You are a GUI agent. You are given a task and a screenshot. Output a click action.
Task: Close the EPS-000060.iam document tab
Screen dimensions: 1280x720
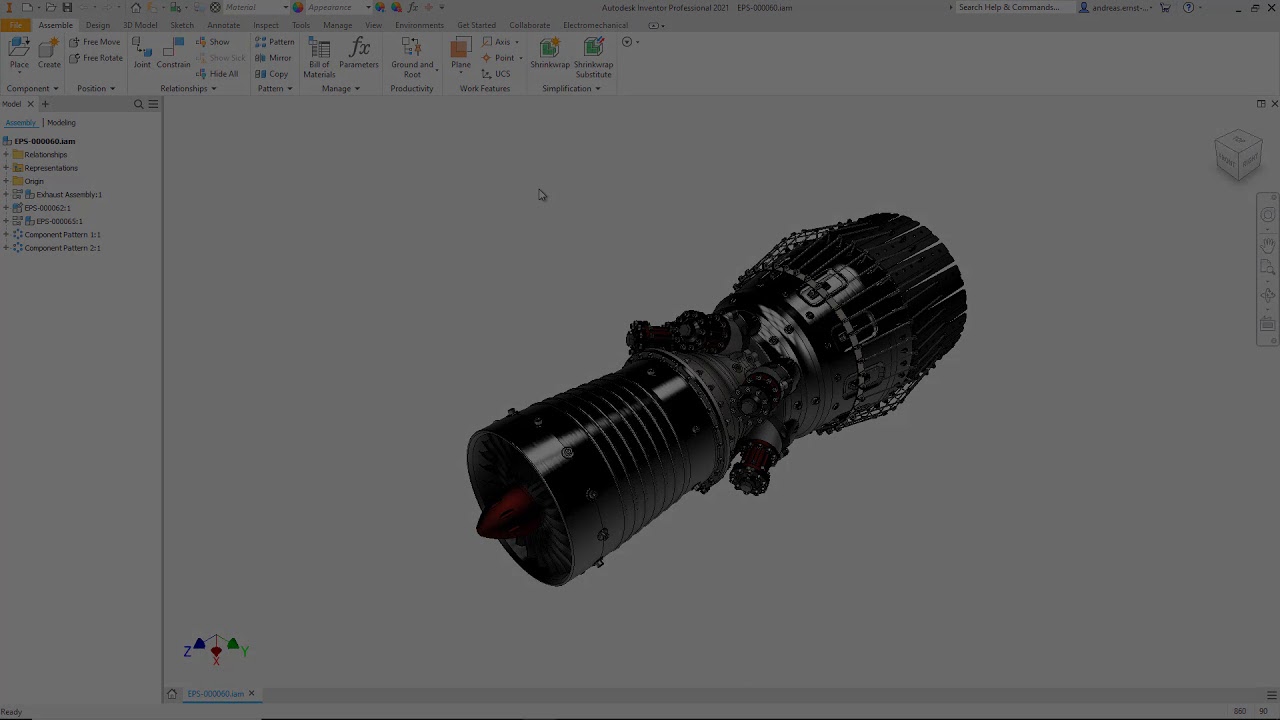(251, 694)
